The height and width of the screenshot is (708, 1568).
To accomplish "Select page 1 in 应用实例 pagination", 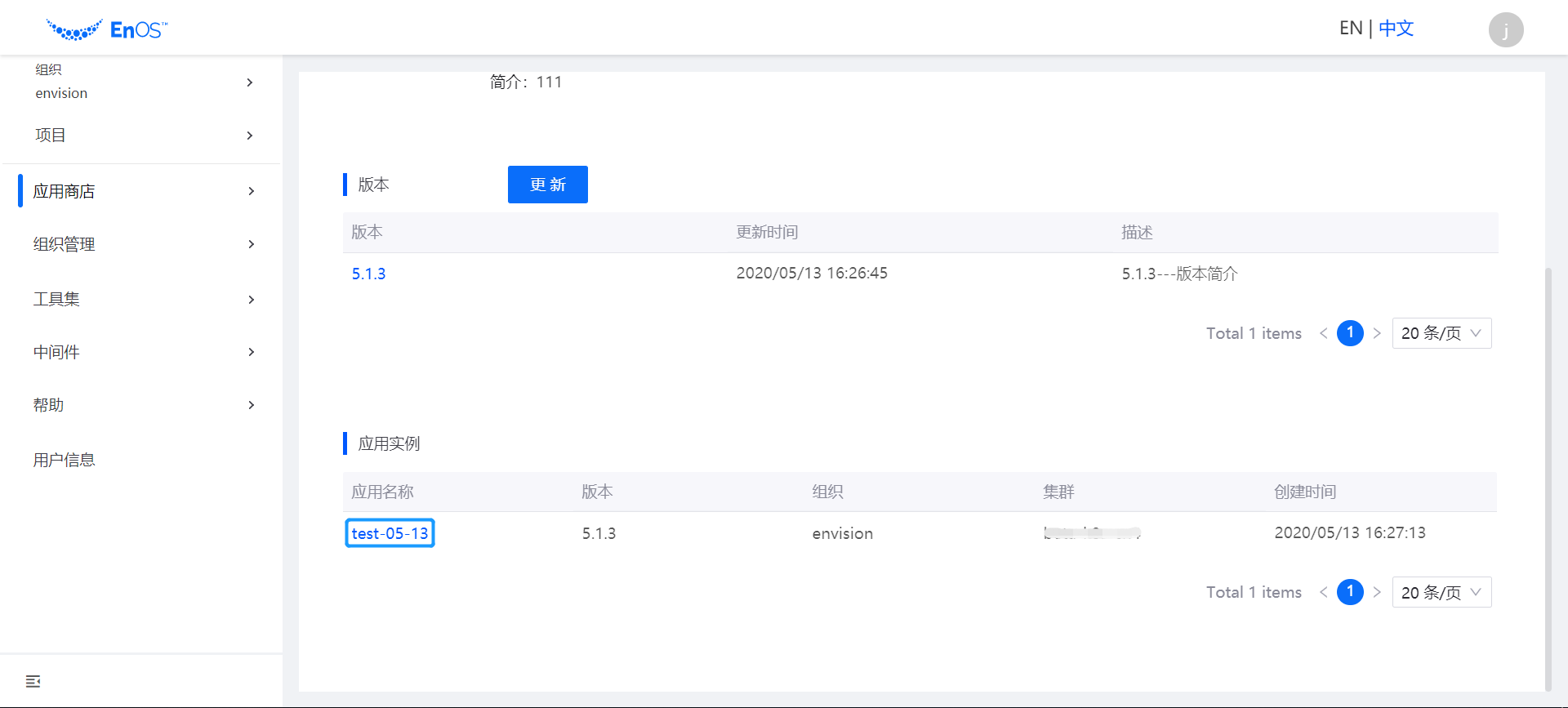I will pyautogui.click(x=1350, y=592).
